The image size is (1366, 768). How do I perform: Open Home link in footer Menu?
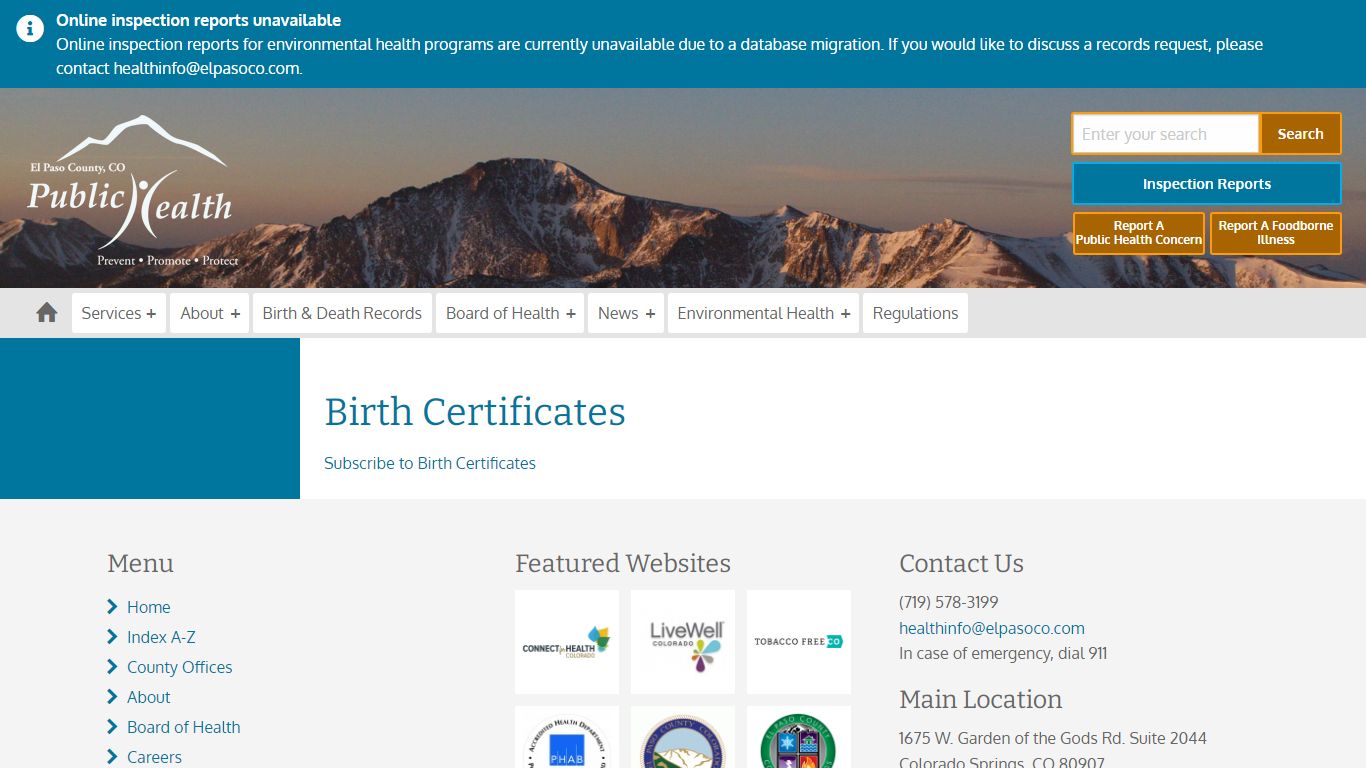coord(148,607)
